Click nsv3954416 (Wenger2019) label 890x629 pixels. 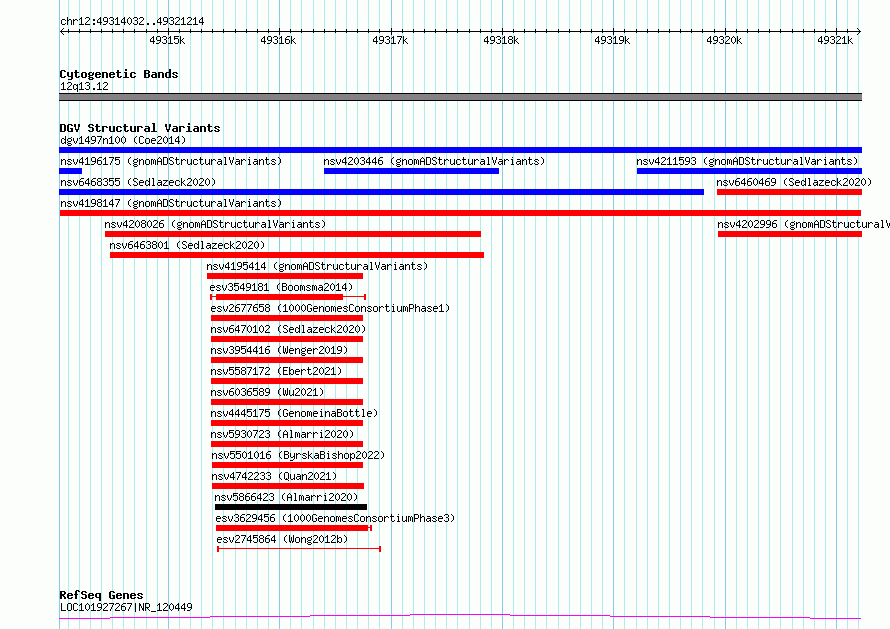coord(279,350)
